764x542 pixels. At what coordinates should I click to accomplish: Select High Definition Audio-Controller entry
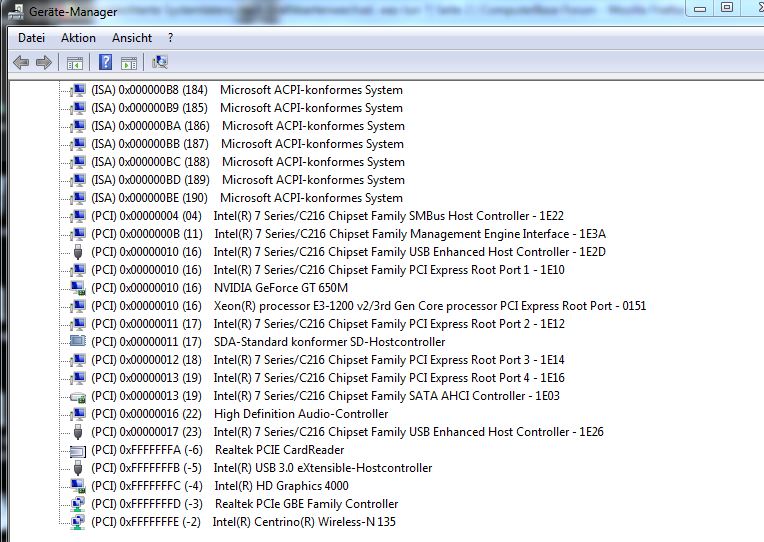[x=239, y=414]
